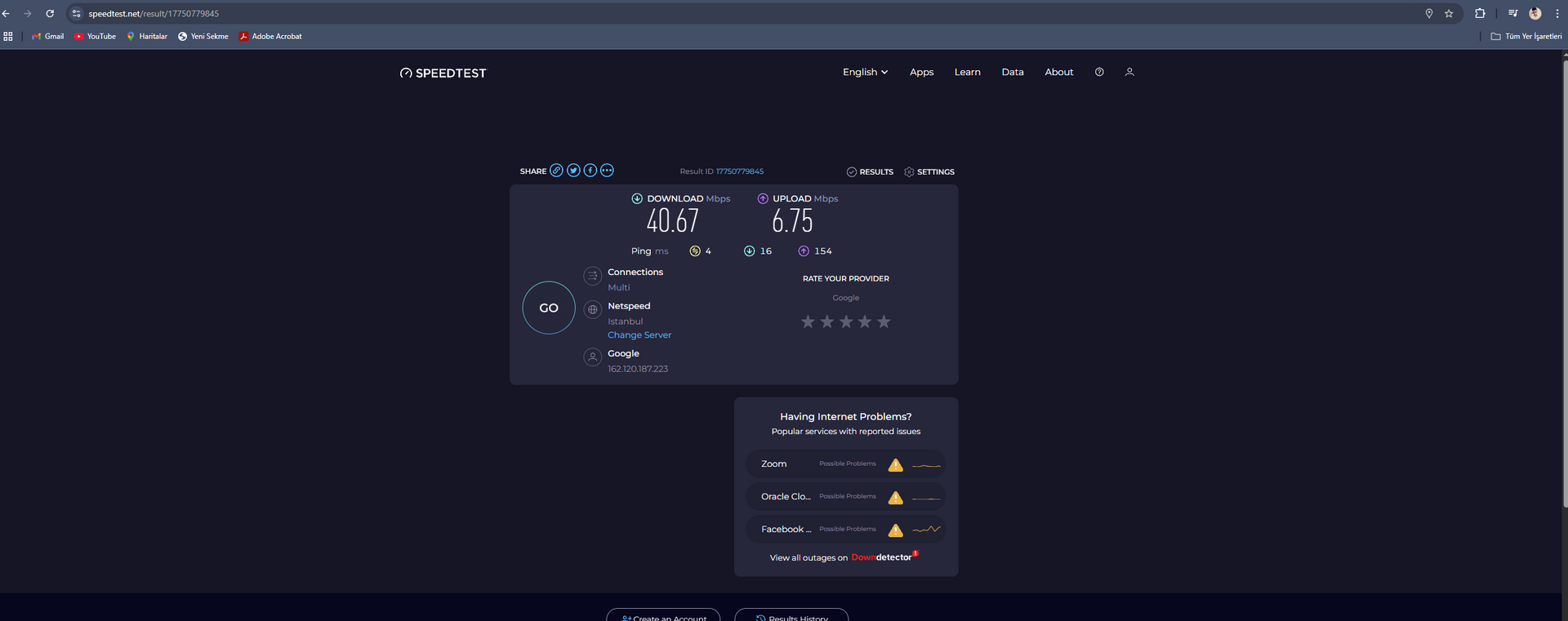1568x621 pixels.
Task: Rate your provider five stars
Action: tap(884, 322)
